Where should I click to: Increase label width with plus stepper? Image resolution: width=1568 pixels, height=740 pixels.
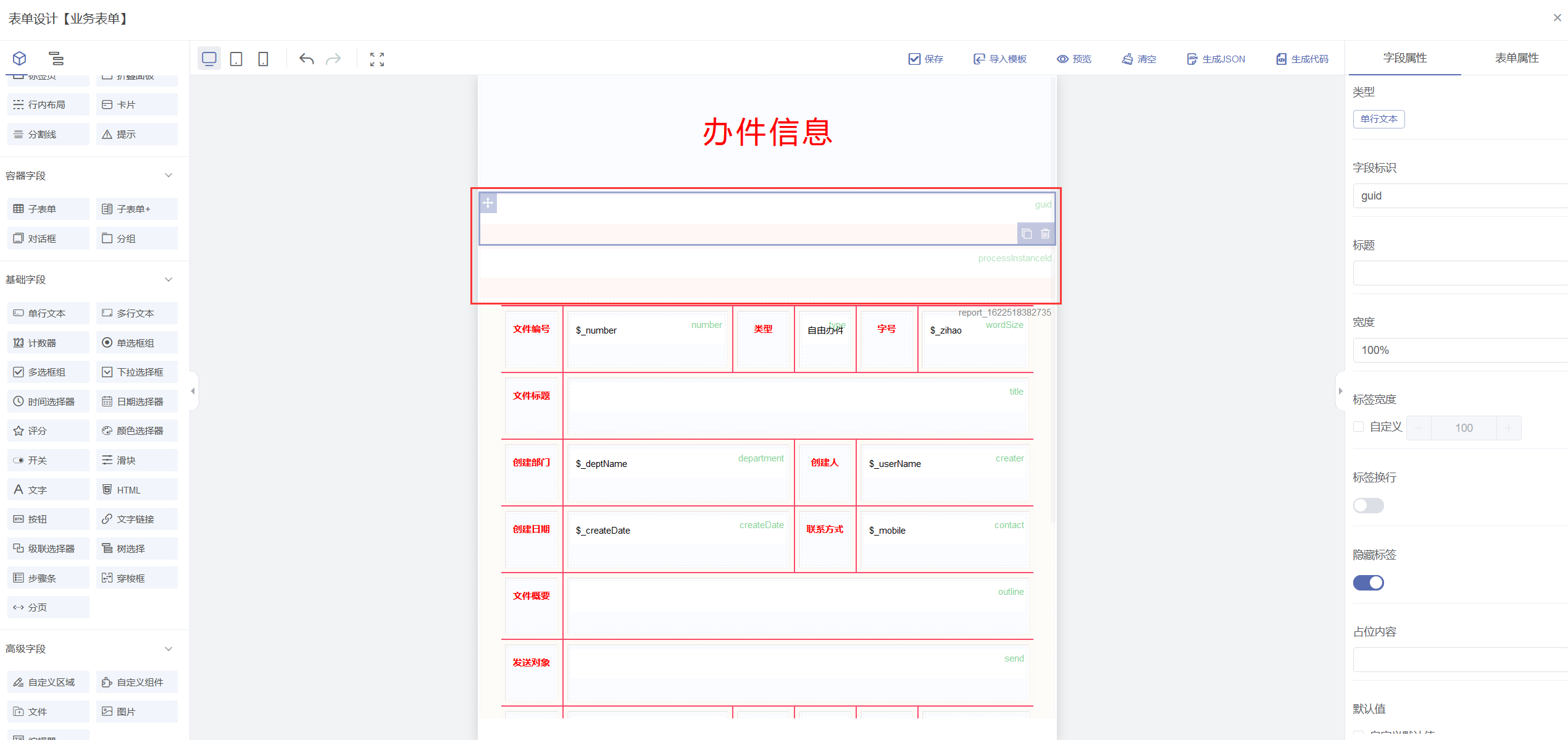point(1509,427)
